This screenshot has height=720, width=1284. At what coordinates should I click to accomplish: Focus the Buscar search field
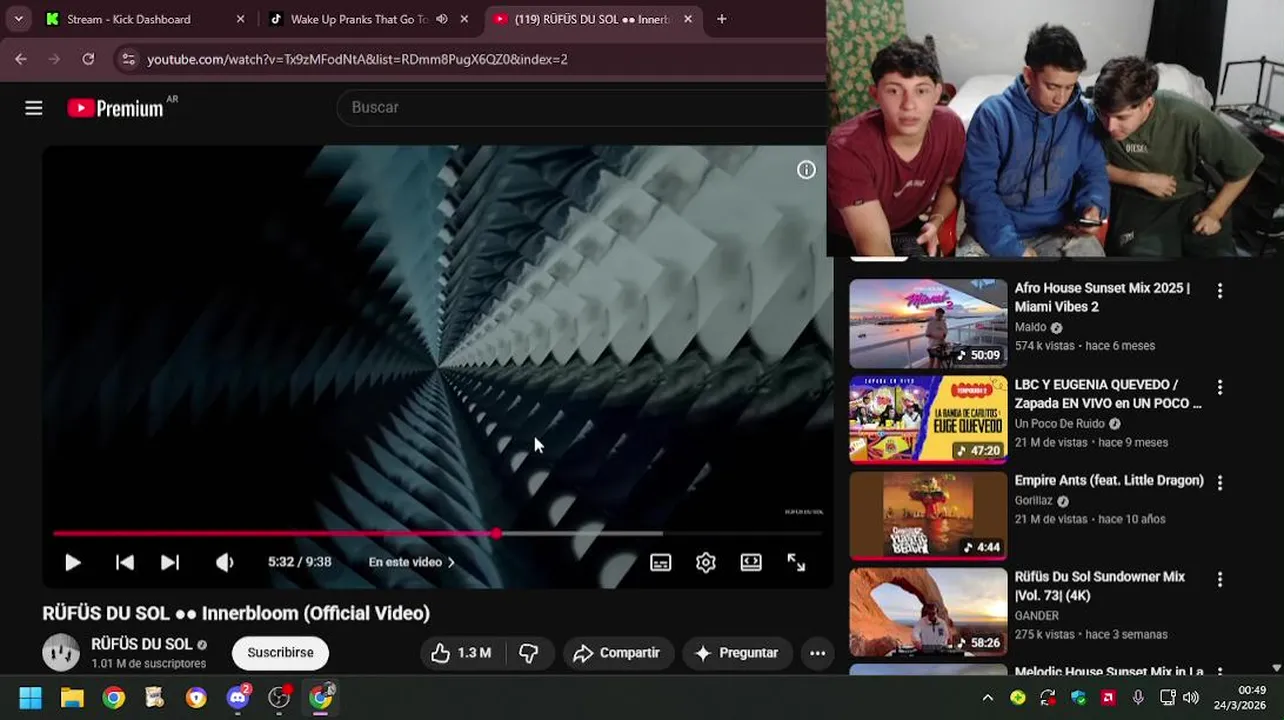pos(580,107)
